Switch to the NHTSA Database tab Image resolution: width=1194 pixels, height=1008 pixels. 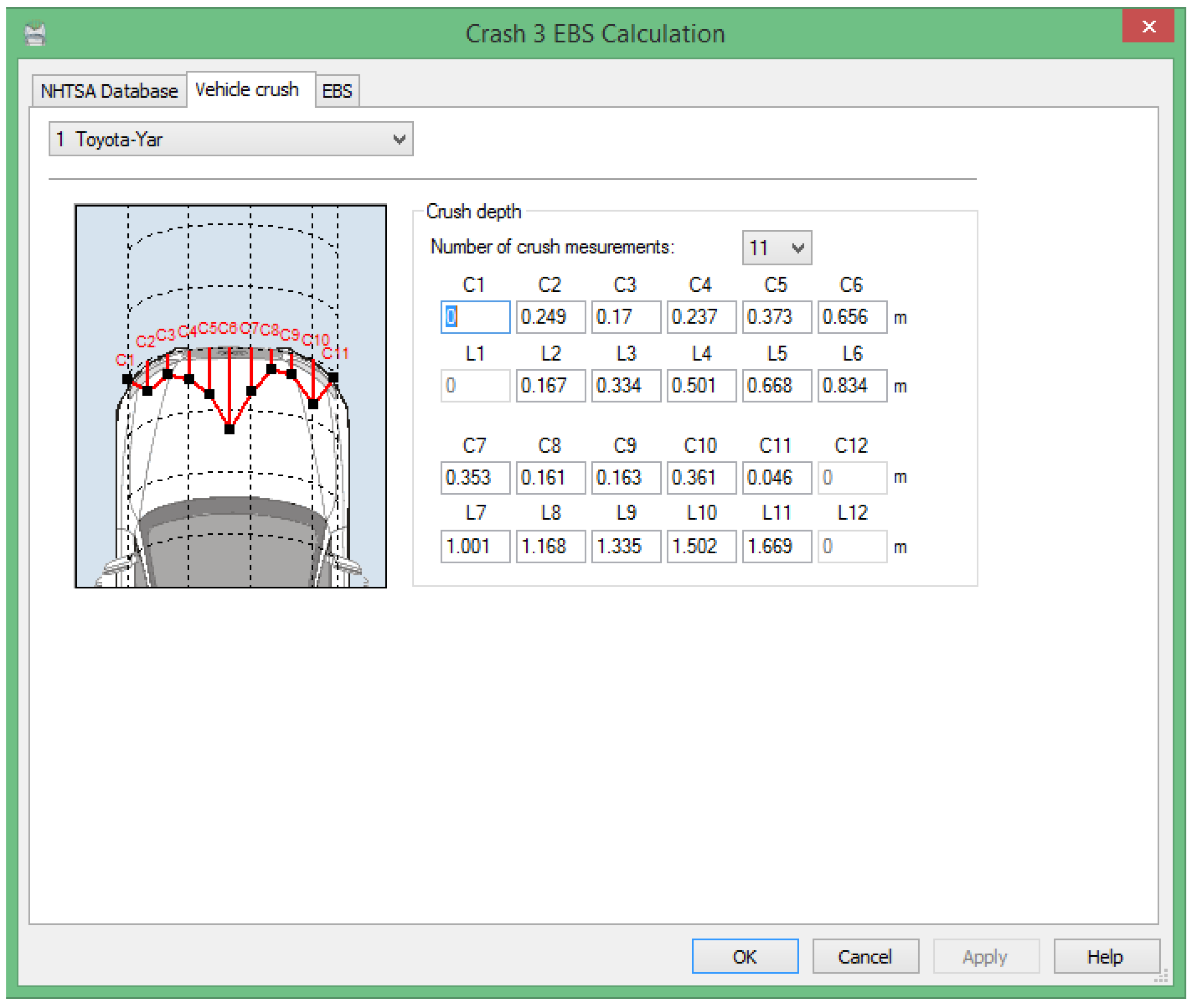tap(109, 91)
